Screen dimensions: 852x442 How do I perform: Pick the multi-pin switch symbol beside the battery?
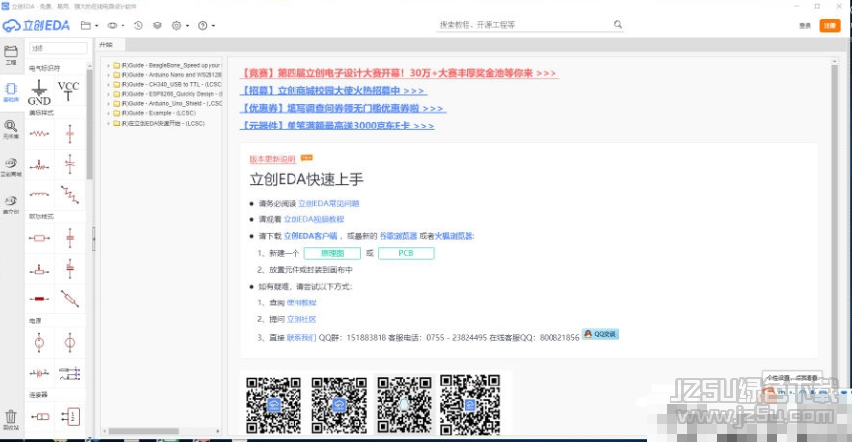click(70, 373)
